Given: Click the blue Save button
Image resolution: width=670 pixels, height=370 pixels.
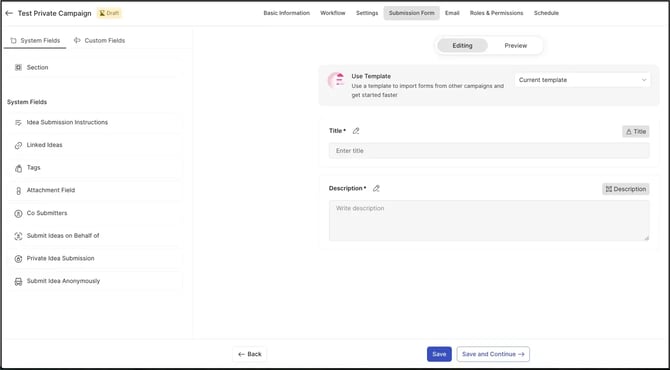Looking at the screenshot, I should pos(439,354).
